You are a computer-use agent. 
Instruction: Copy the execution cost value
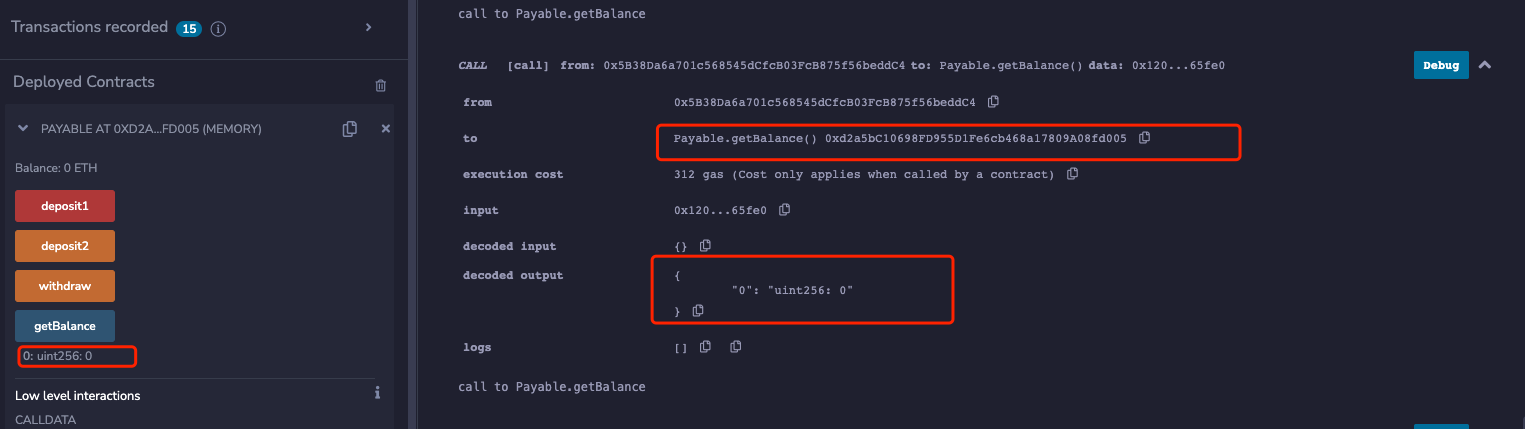tap(1072, 174)
